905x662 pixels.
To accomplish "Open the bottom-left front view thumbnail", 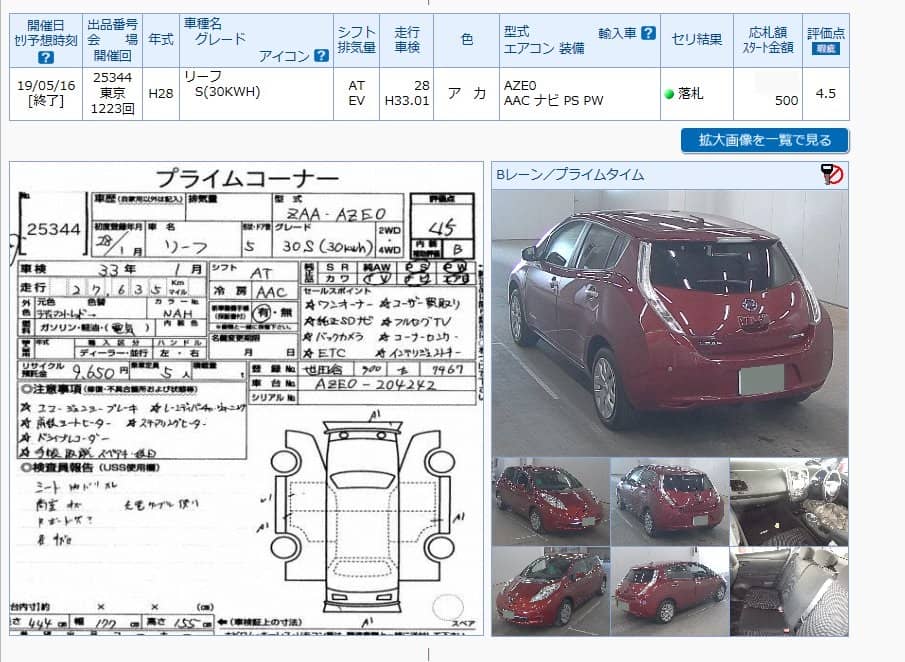I will pyautogui.click(x=550, y=591).
